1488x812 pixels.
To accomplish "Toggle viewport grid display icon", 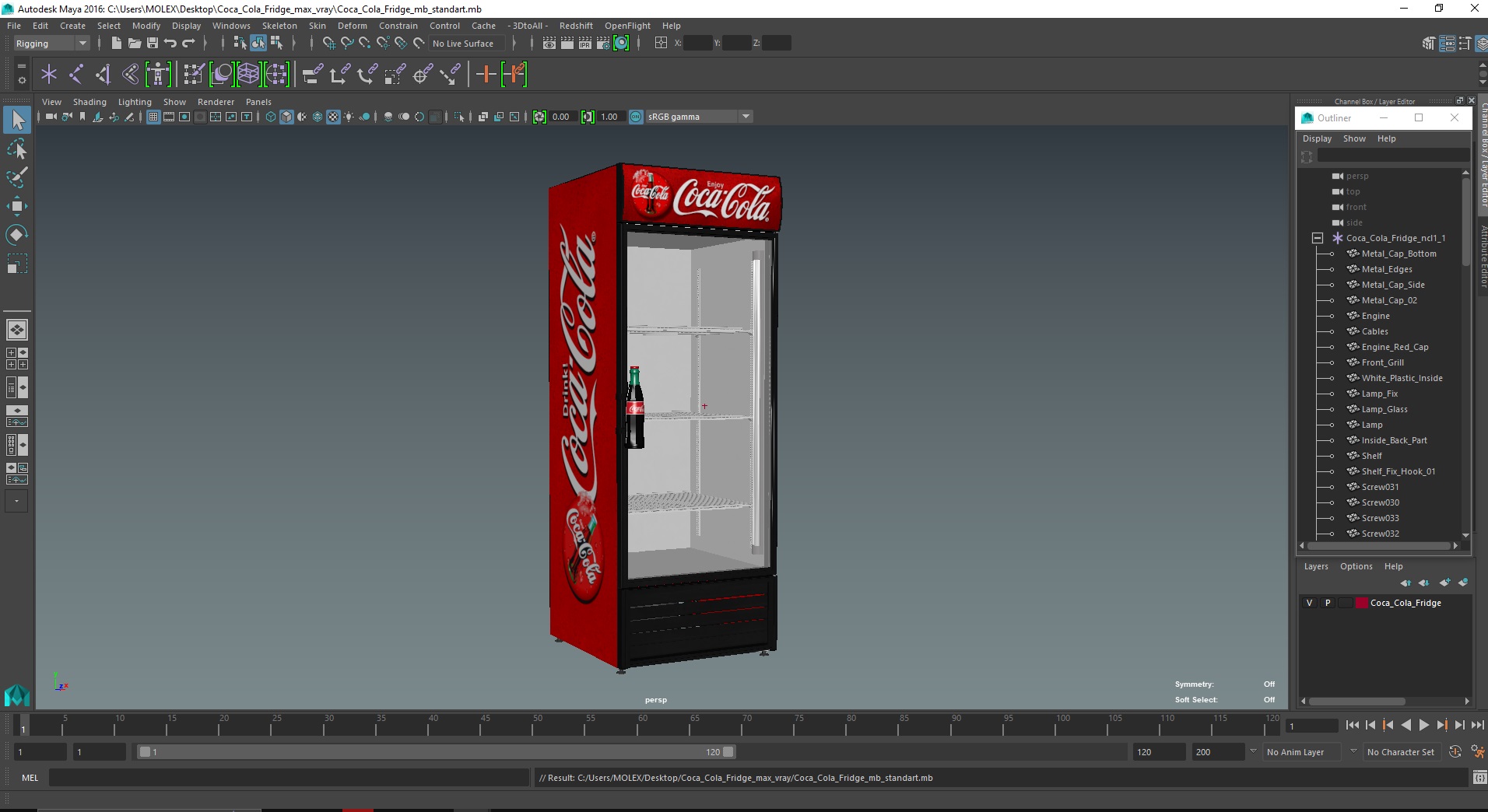I will (x=153, y=117).
